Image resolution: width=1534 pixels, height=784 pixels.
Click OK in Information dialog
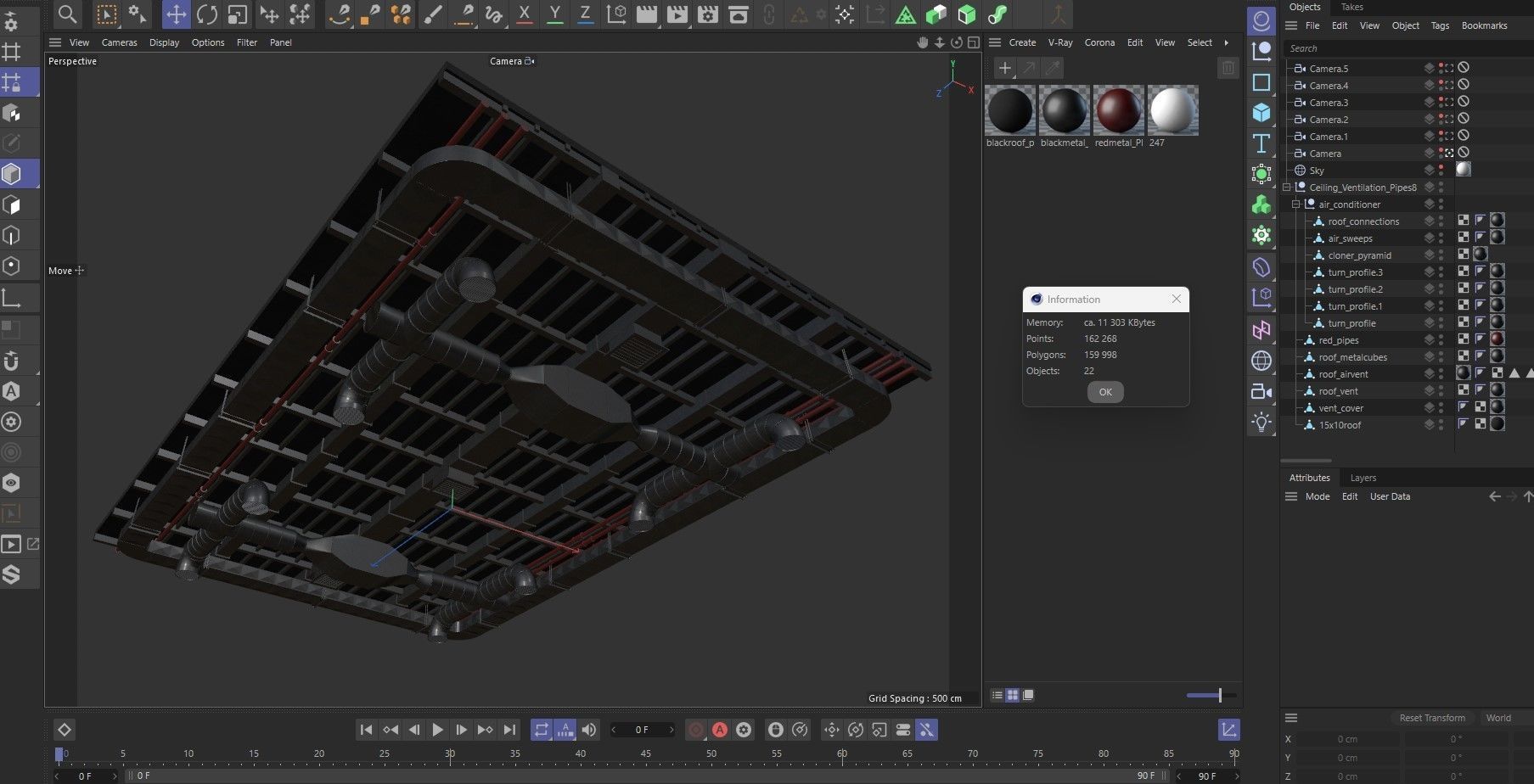coord(1105,392)
